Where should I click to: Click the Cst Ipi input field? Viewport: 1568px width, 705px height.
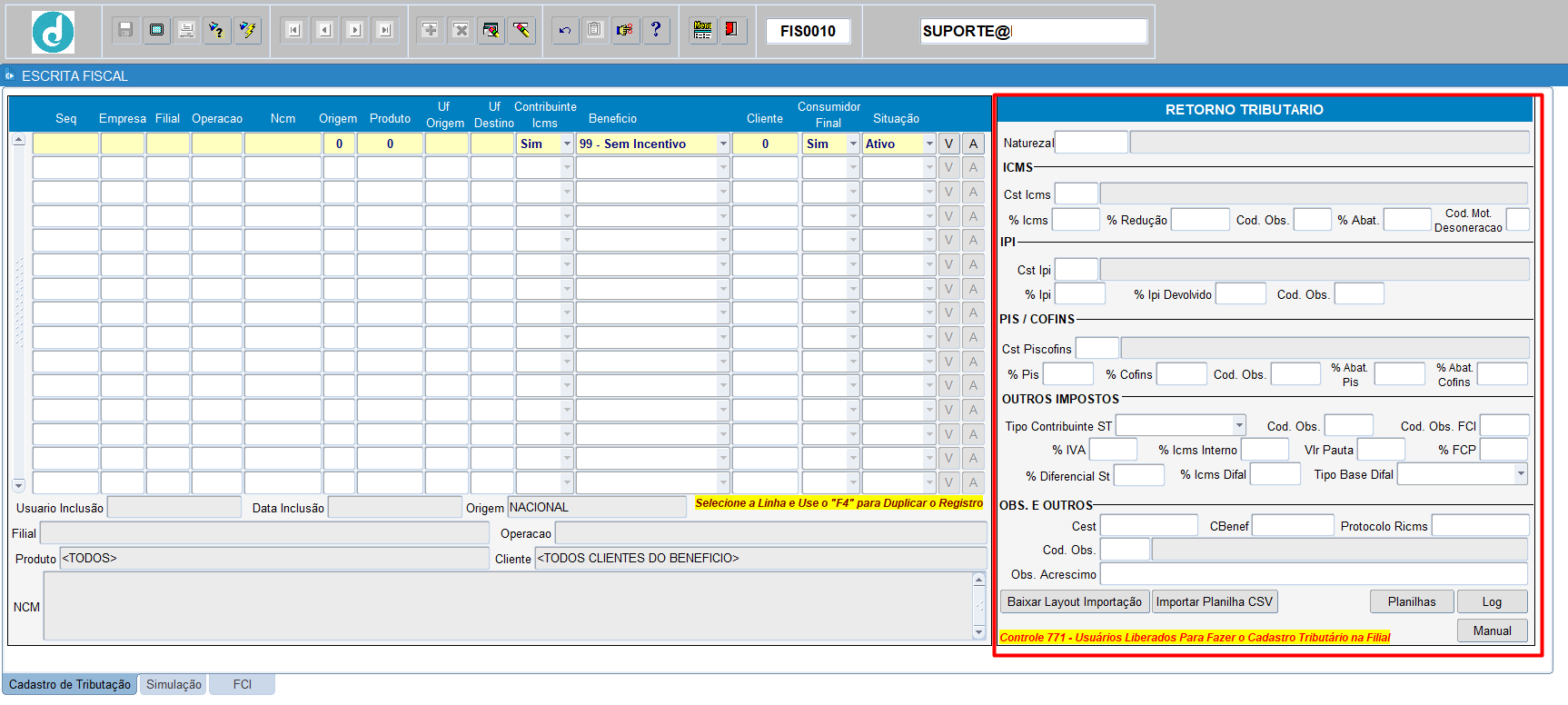[x=1077, y=269]
